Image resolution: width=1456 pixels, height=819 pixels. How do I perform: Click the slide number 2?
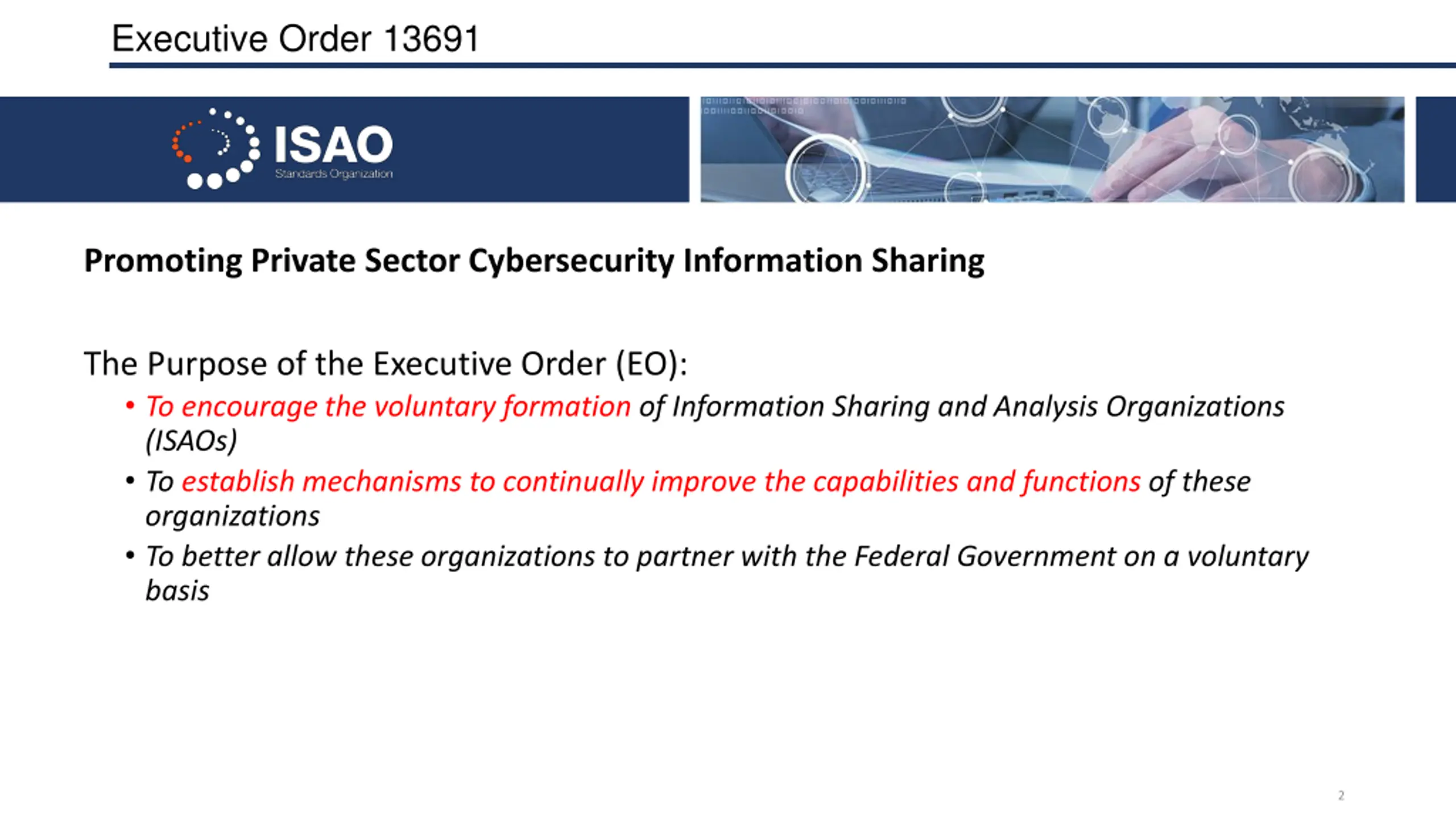[1341, 795]
